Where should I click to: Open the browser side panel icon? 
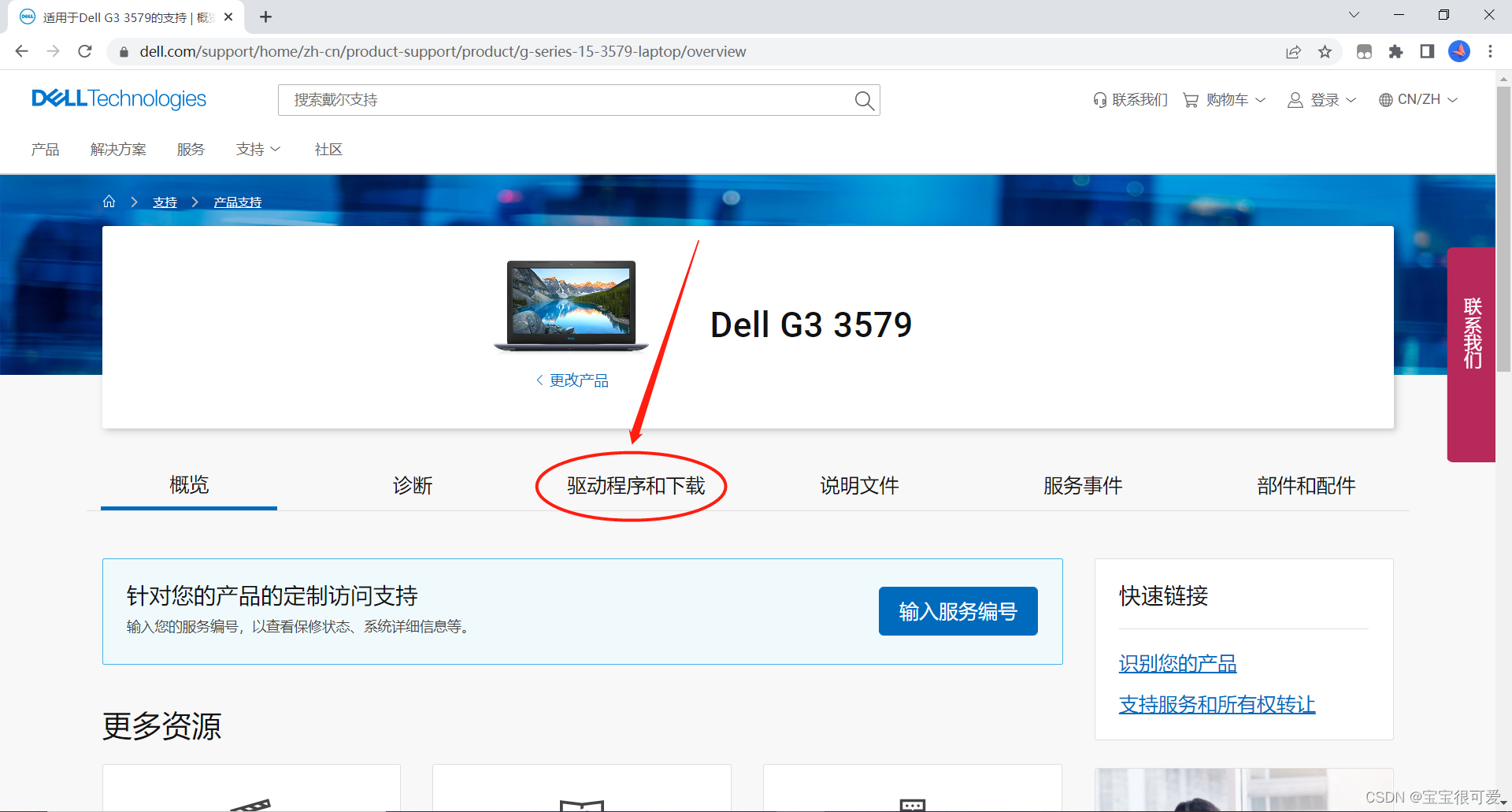point(1427,52)
